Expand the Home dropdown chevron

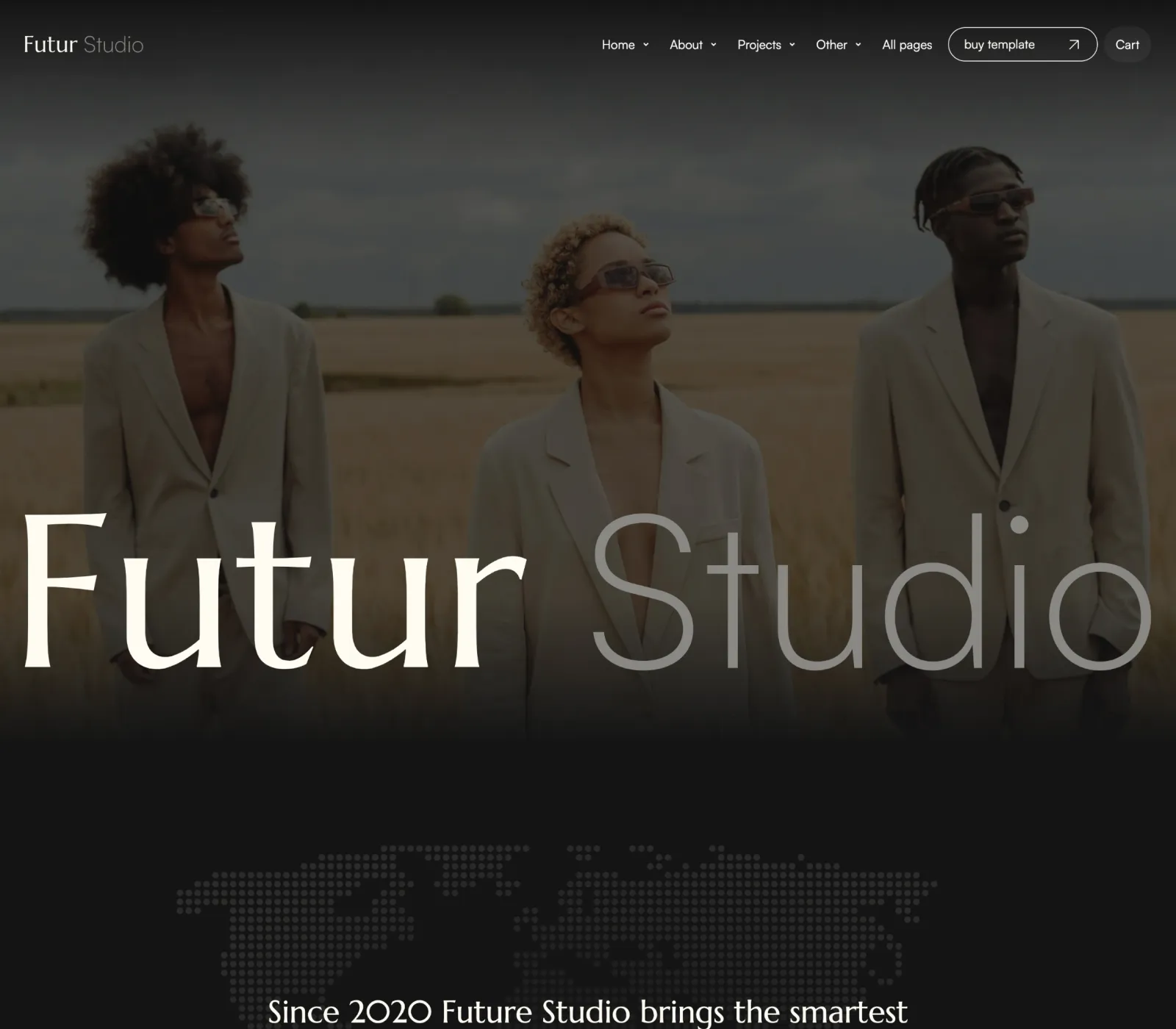[646, 45]
